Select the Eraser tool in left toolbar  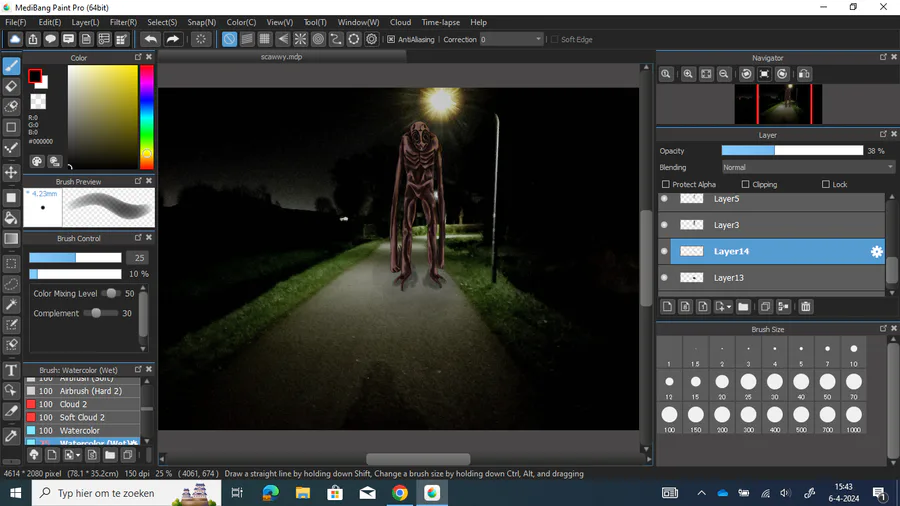11,86
